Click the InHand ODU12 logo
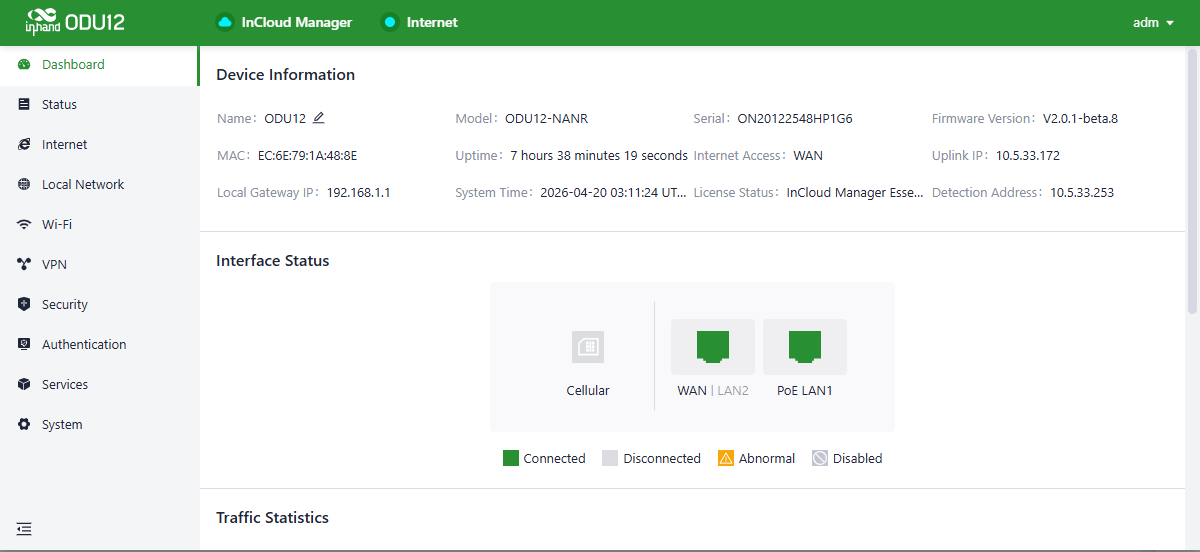This screenshot has height=552, width=1200. coord(75,22)
